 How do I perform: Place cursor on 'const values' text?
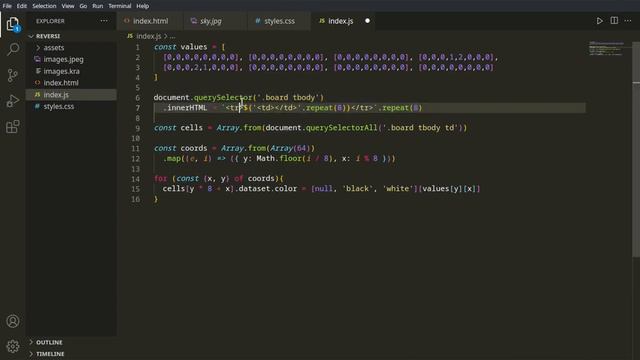tap(180, 47)
